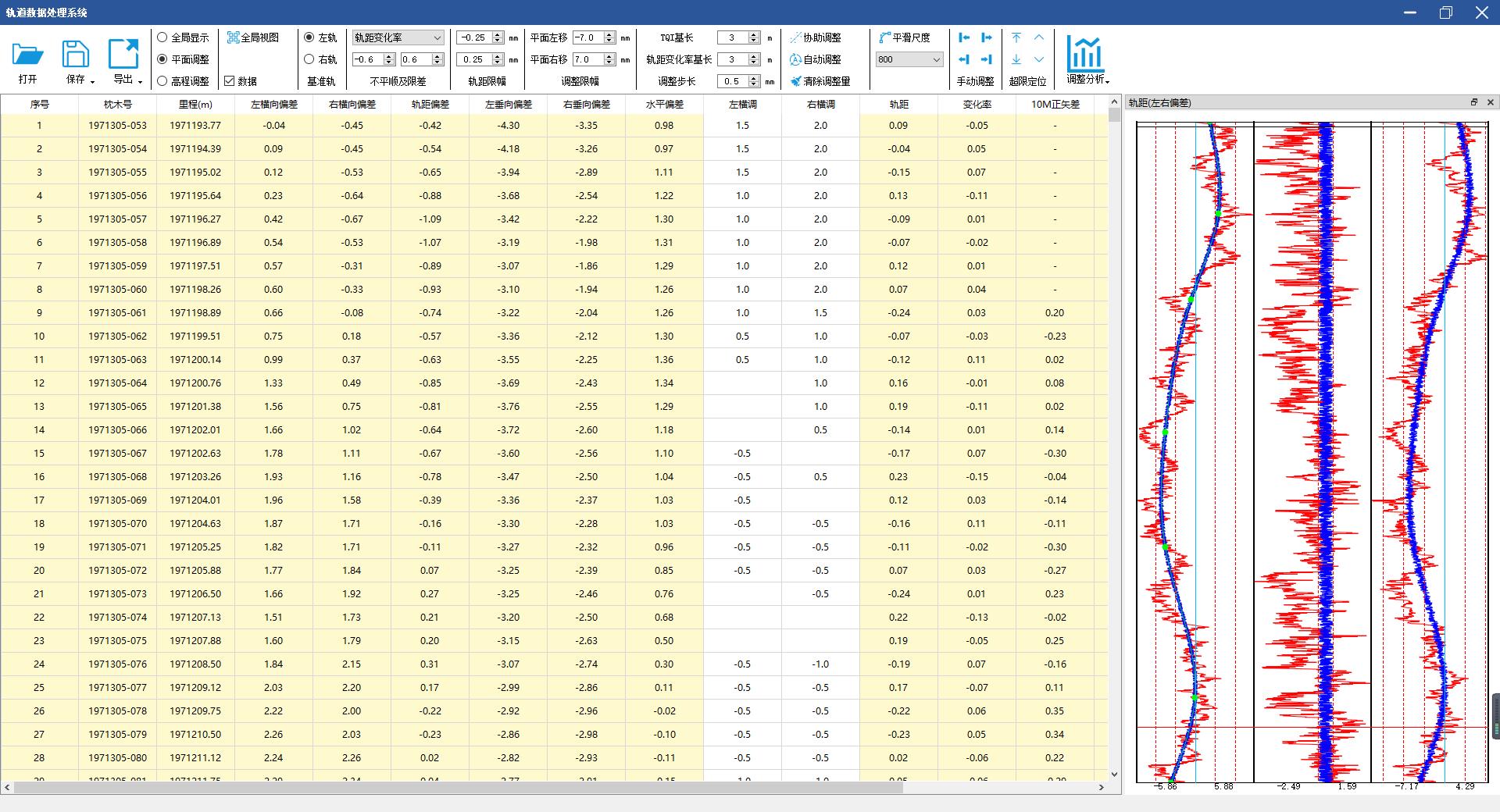The image size is (1500, 812).
Task: Open a file with the 打开 folder icon
Action: 28,55
